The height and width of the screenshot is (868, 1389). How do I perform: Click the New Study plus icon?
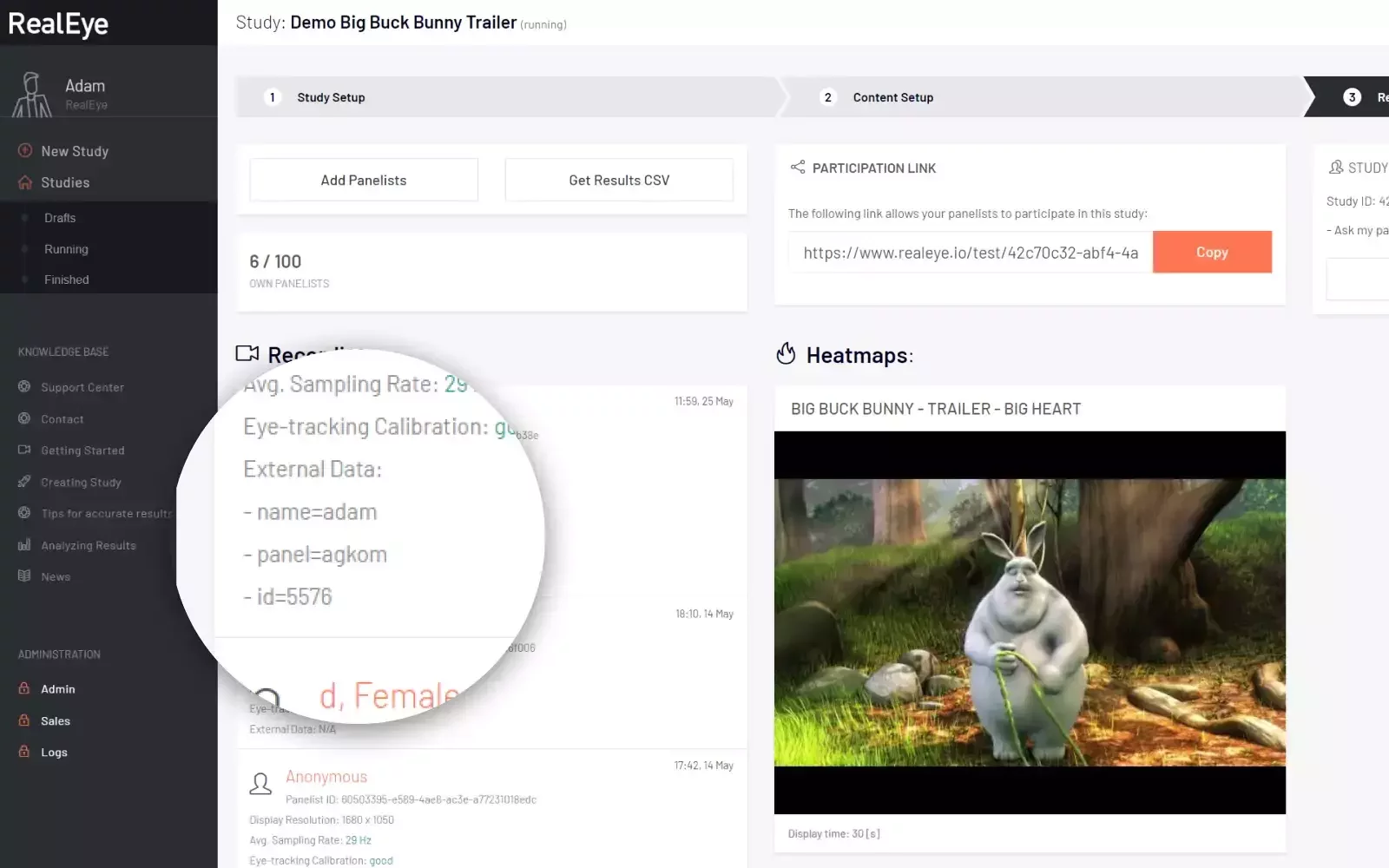pyautogui.click(x=25, y=150)
